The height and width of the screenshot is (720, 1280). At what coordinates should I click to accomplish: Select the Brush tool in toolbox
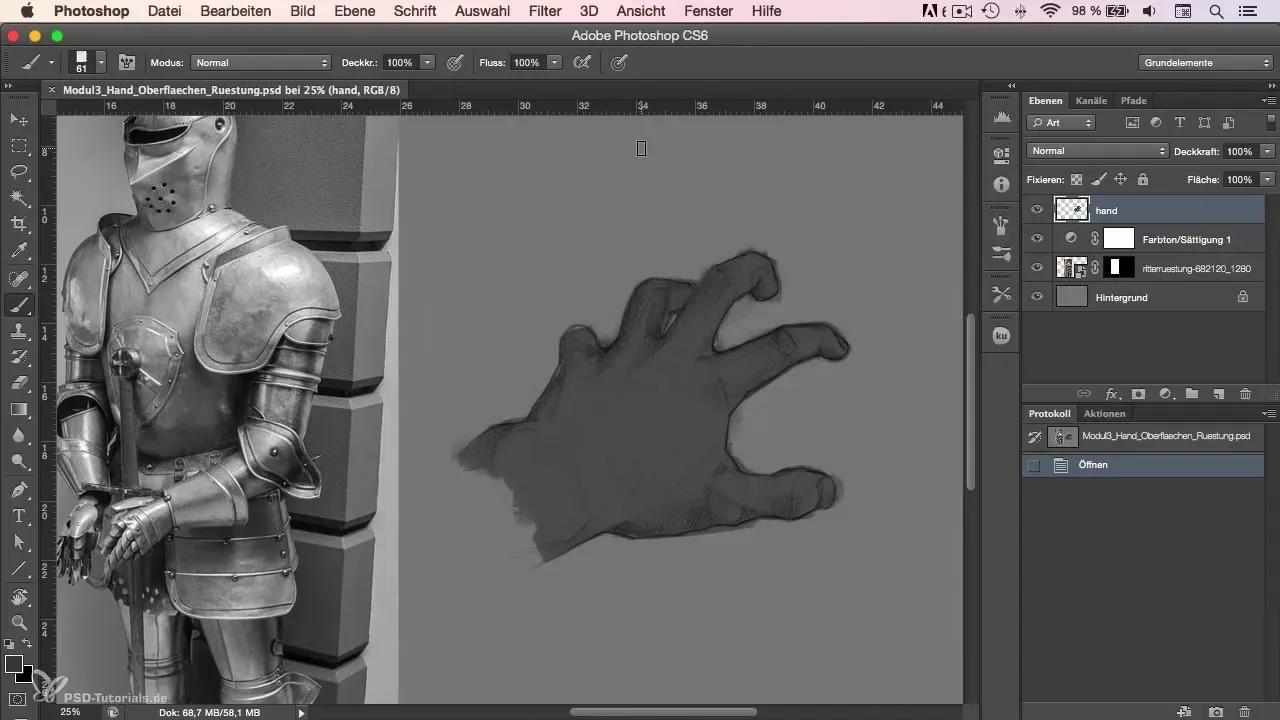point(18,304)
